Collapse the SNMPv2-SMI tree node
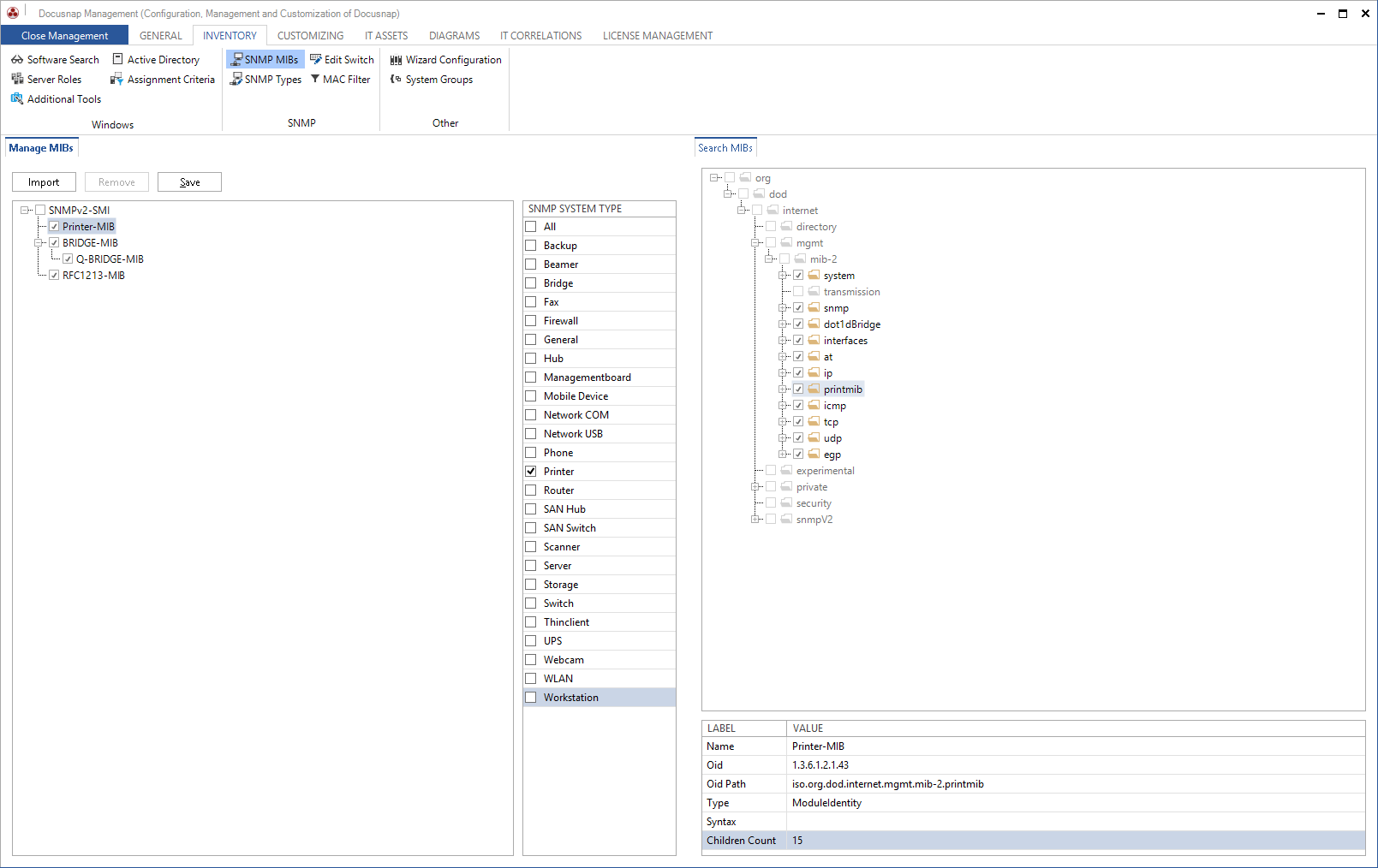Viewport: 1378px width, 868px height. (25, 210)
